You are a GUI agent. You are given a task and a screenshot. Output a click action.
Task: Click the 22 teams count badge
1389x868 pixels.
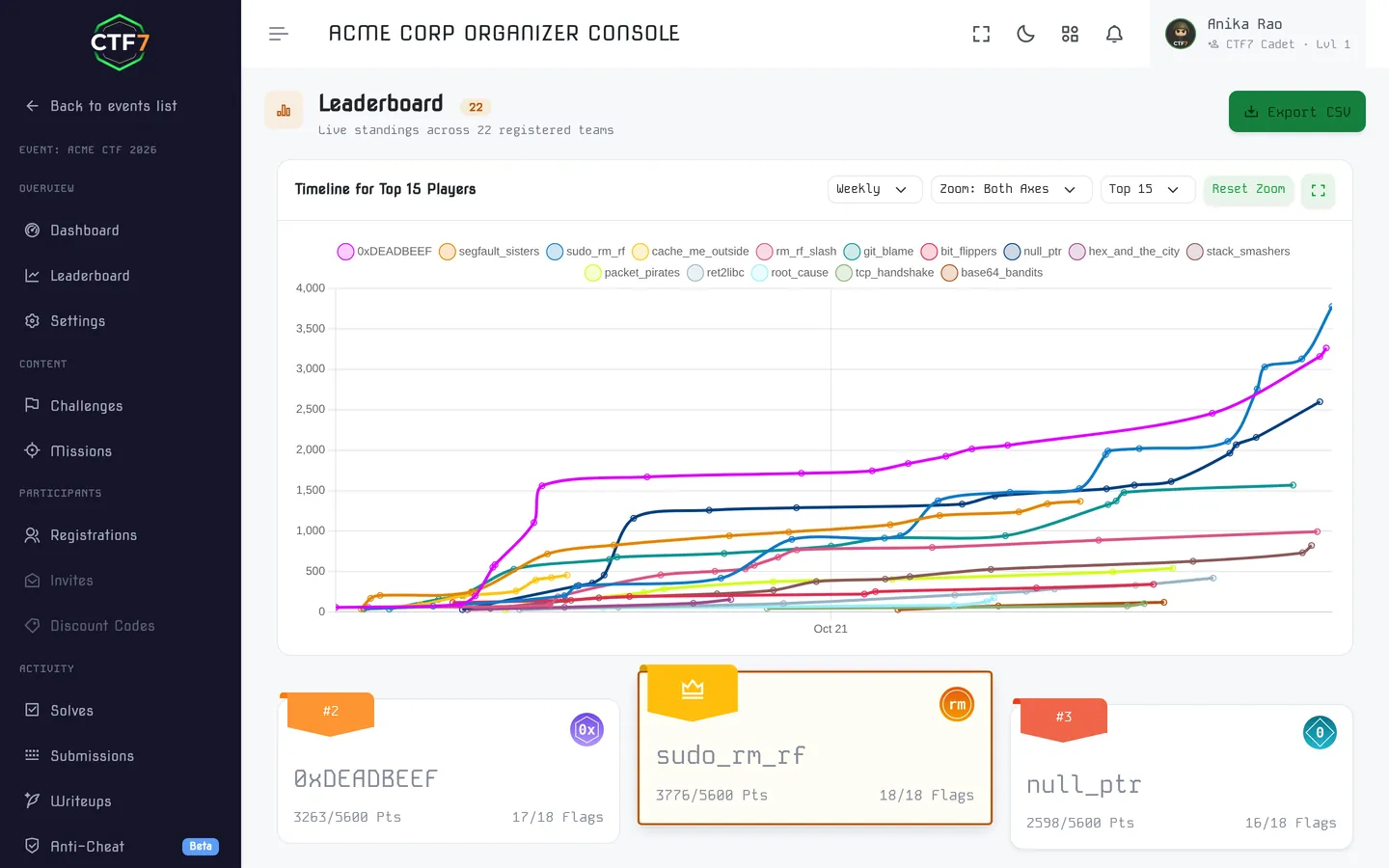coord(476,107)
